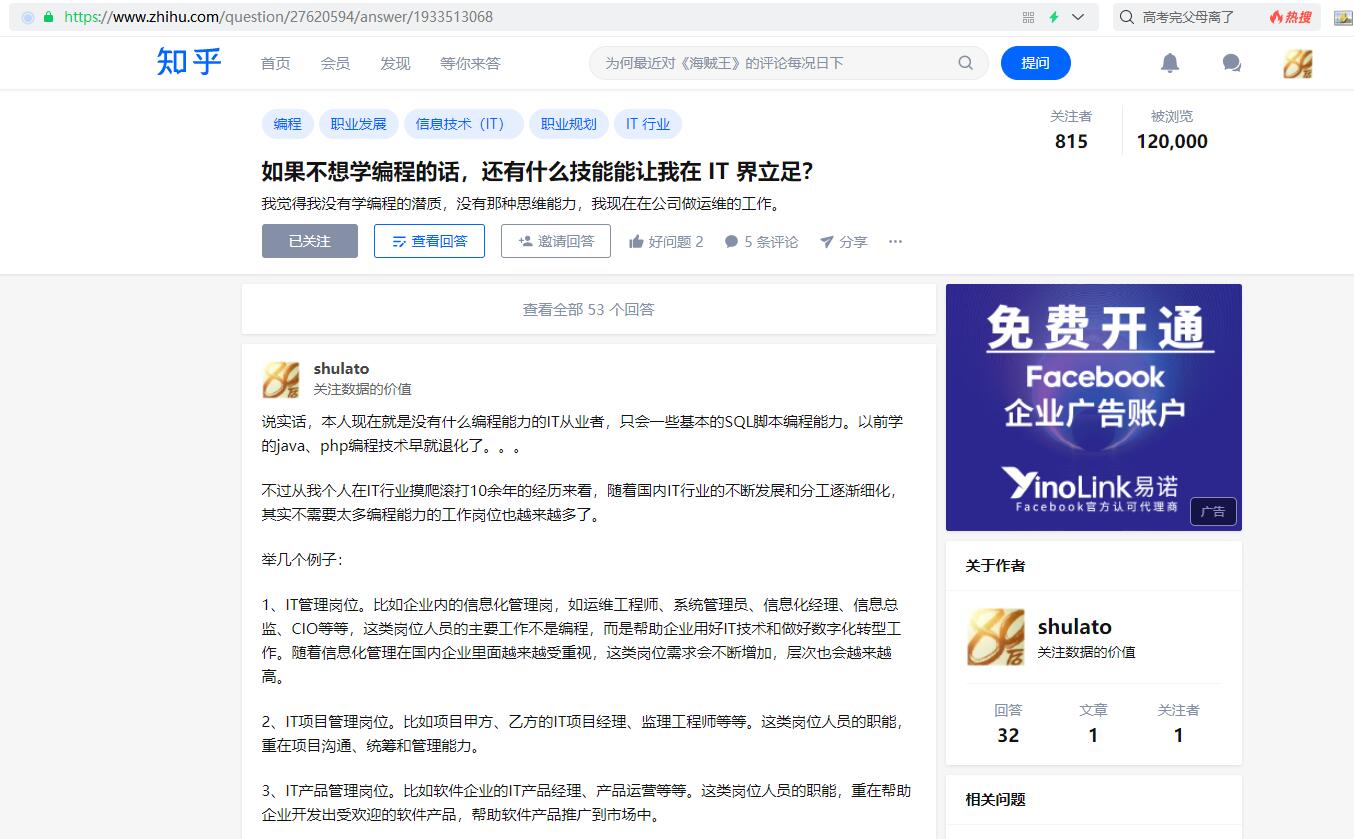The height and width of the screenshot is (839, 1354).
Task: Click the shulato name in 关于作者 card
Action: pos(1075,627)
